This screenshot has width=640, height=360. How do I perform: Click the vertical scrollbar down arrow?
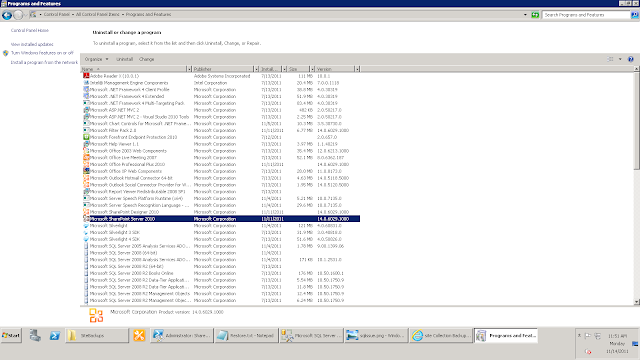637,302
